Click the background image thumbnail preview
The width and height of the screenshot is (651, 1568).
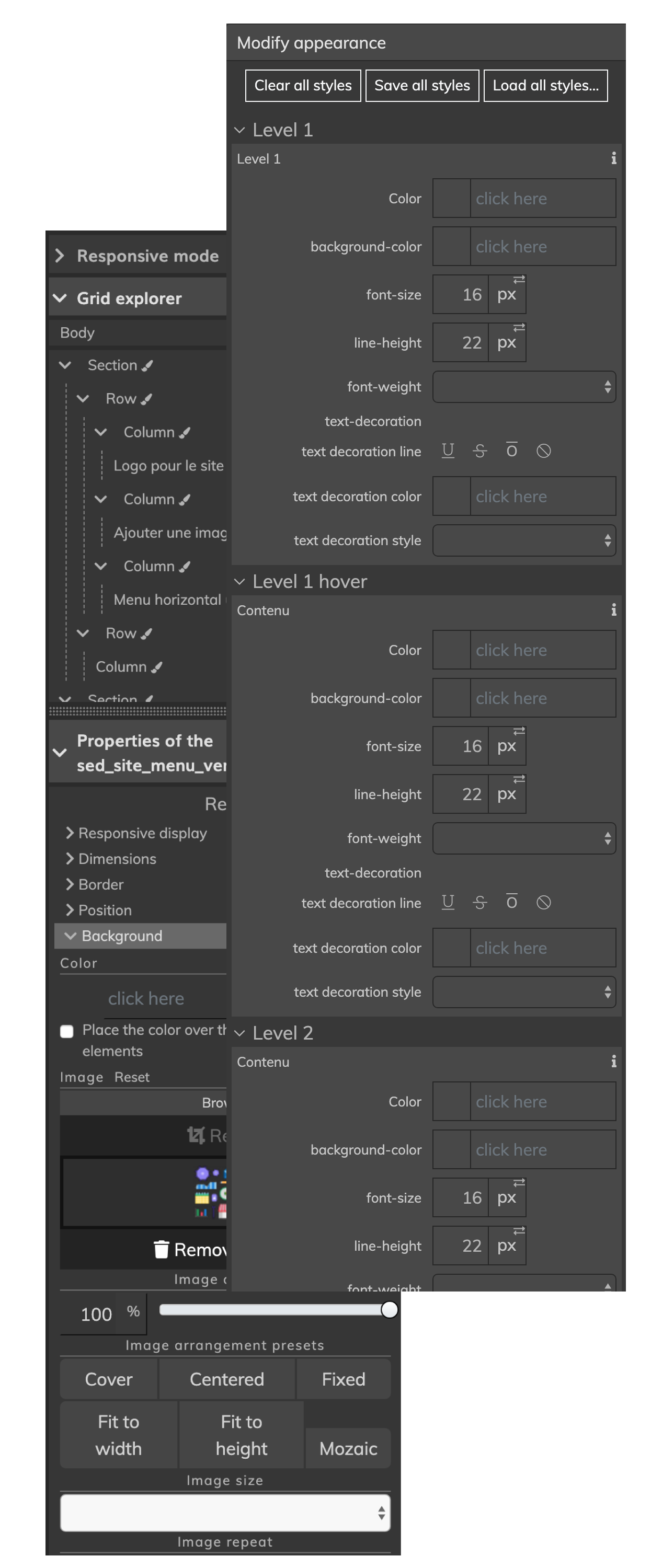point(145,1192)
